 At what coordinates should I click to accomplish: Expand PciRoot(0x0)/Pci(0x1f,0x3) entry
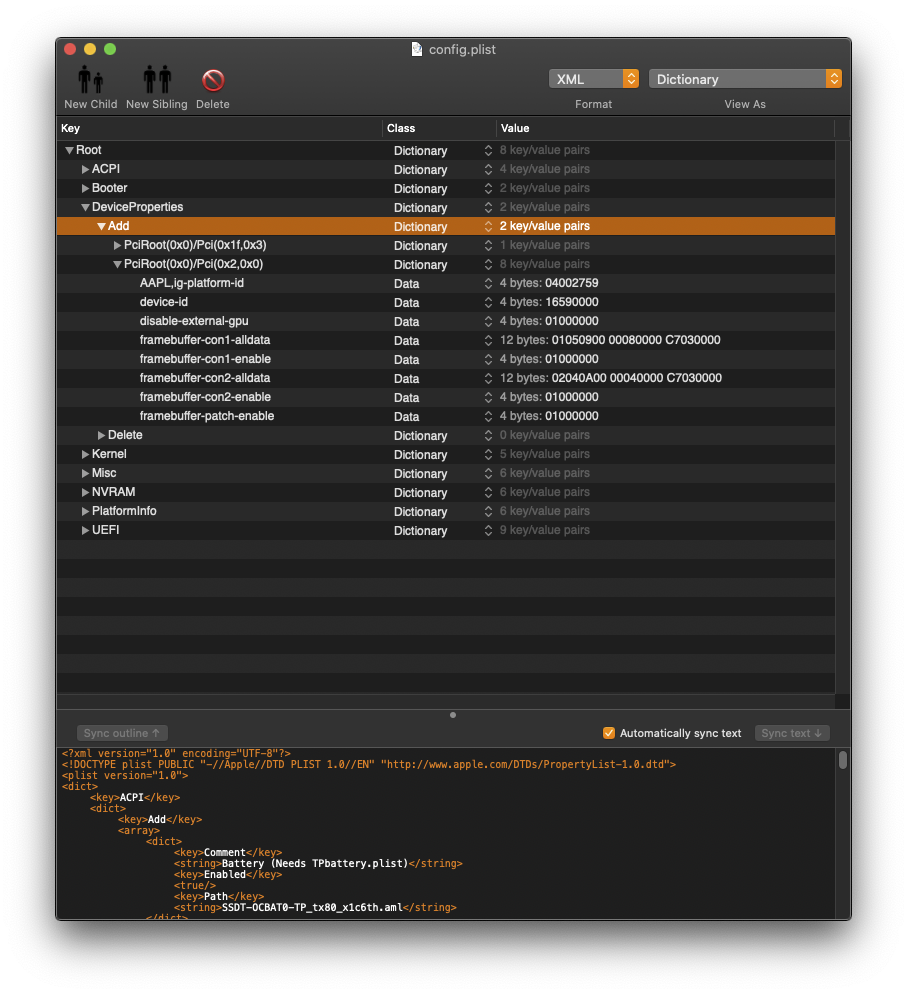pyautogui.click(x=117, y=245)
